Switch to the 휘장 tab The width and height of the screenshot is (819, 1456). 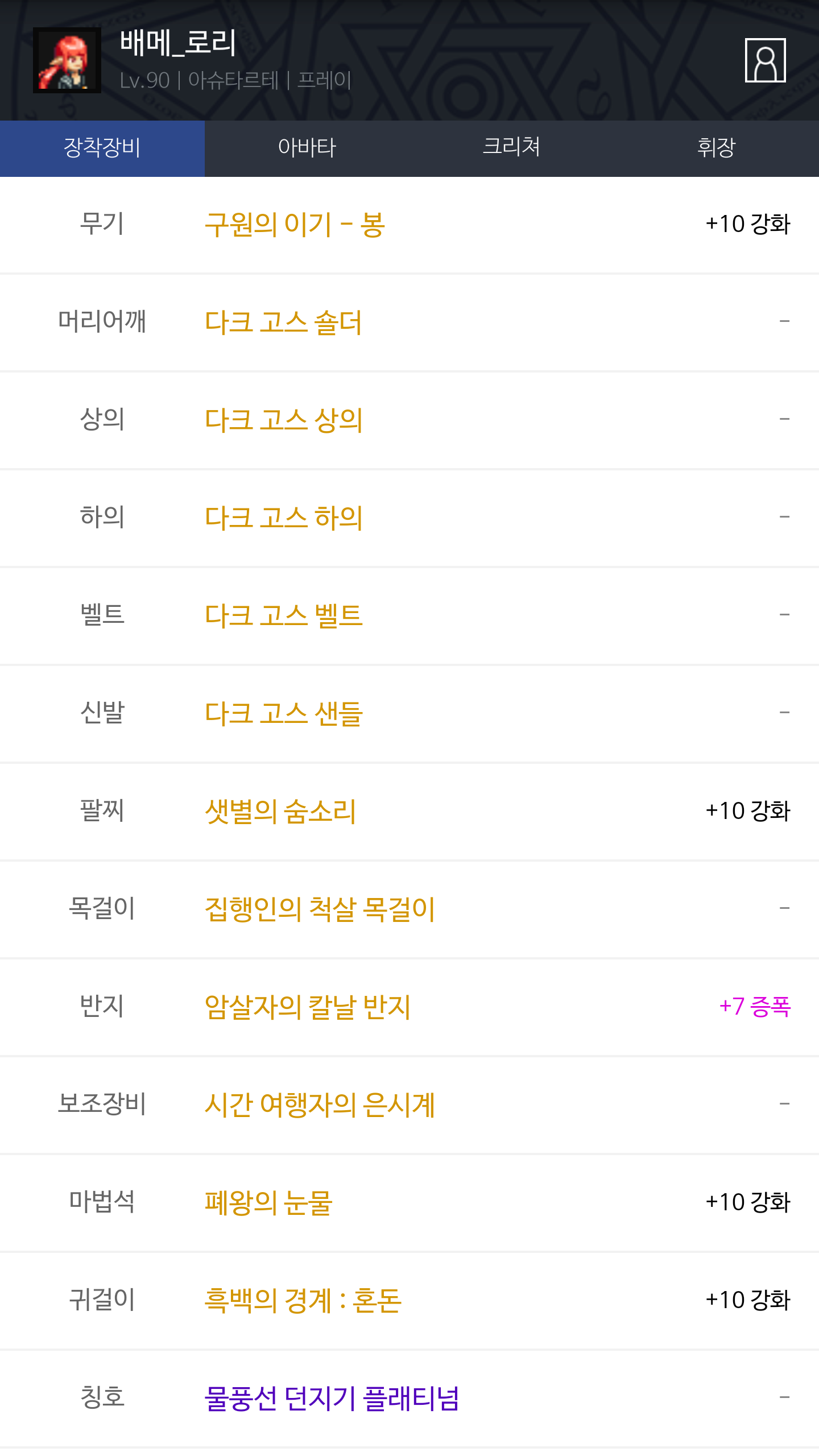click(717, 148)
